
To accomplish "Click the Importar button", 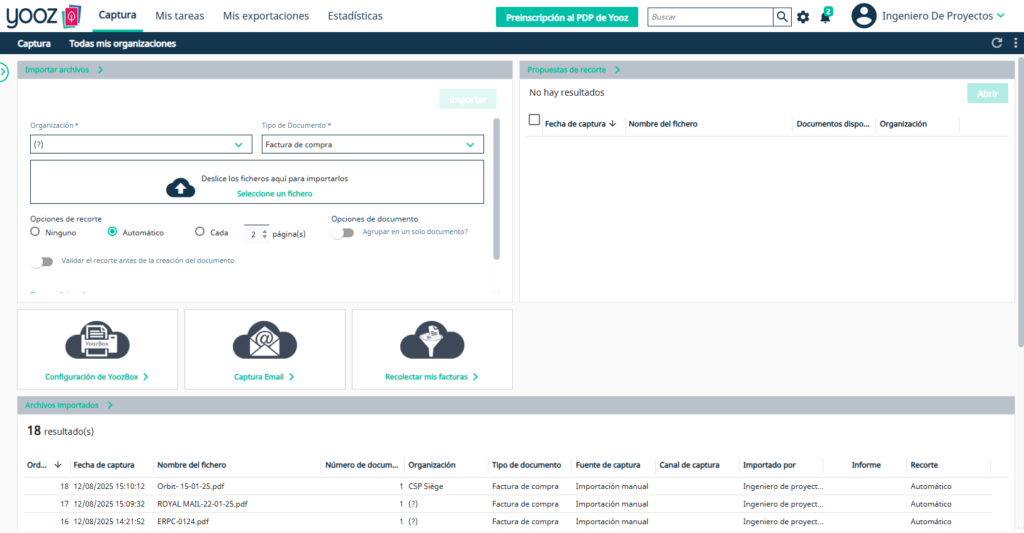I will [468, 99].
